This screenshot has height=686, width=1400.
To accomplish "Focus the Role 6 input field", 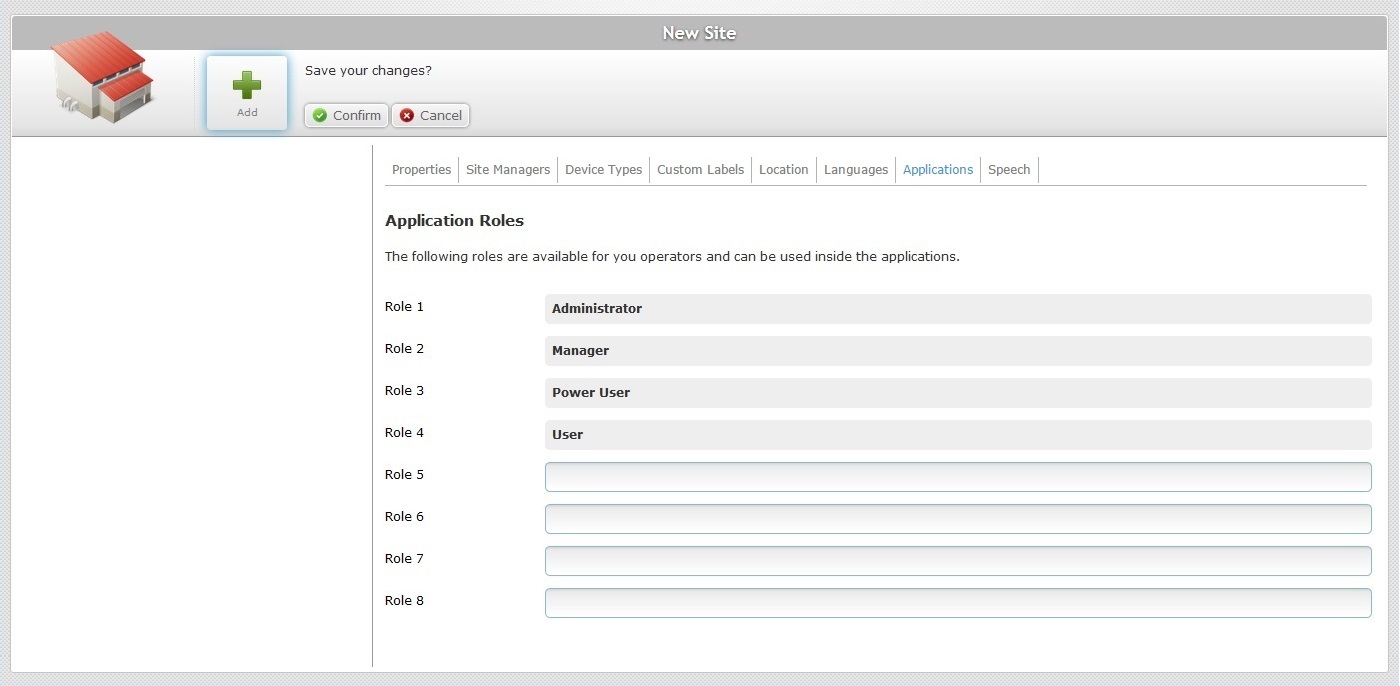I will coord(958,519).
